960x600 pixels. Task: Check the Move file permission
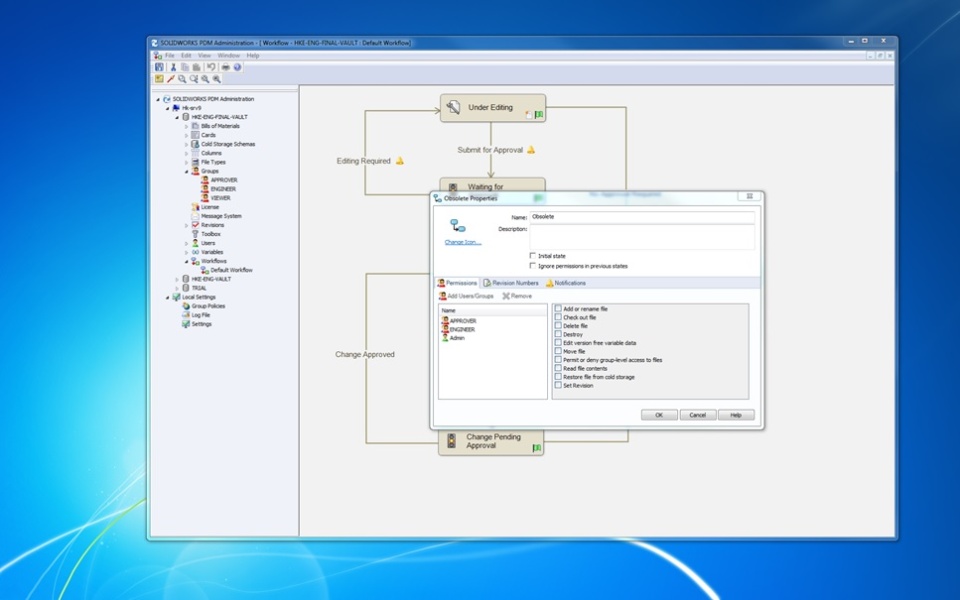coord(558,351)
